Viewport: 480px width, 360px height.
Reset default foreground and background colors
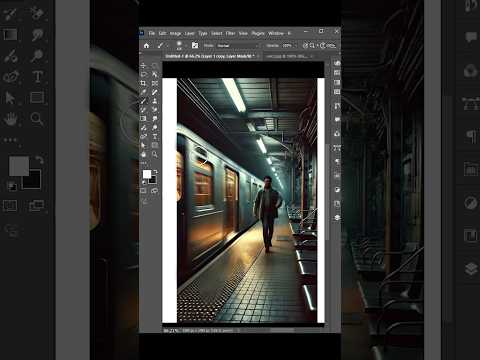(x=144, y=182)
